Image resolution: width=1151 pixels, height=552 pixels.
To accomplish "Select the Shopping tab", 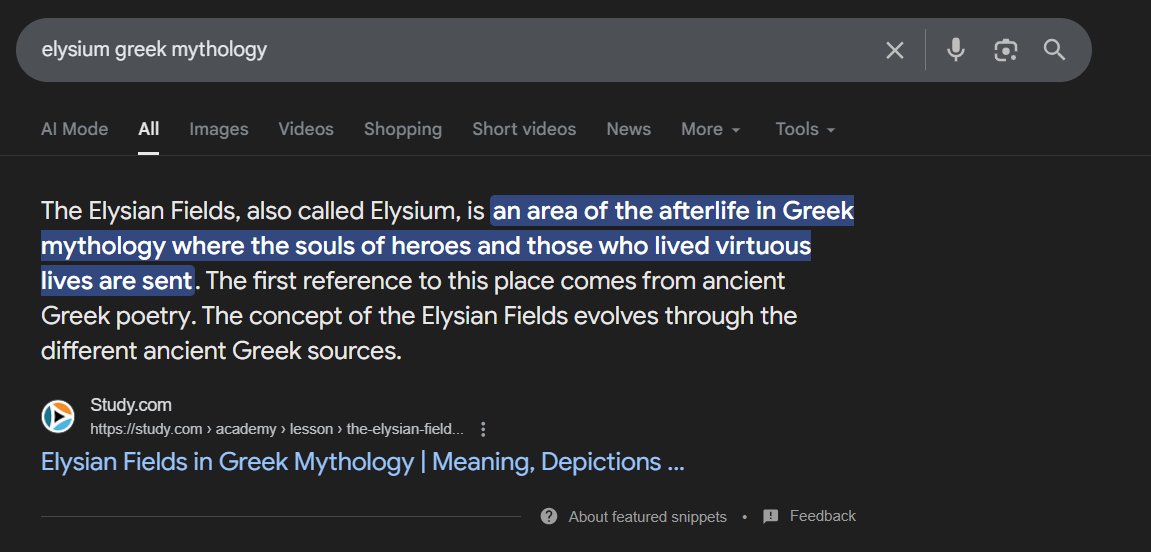I will coord(403,129).
